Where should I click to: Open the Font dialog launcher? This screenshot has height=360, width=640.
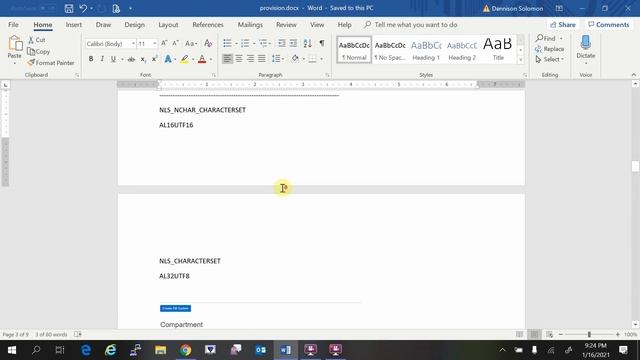(x=213, y=75)
